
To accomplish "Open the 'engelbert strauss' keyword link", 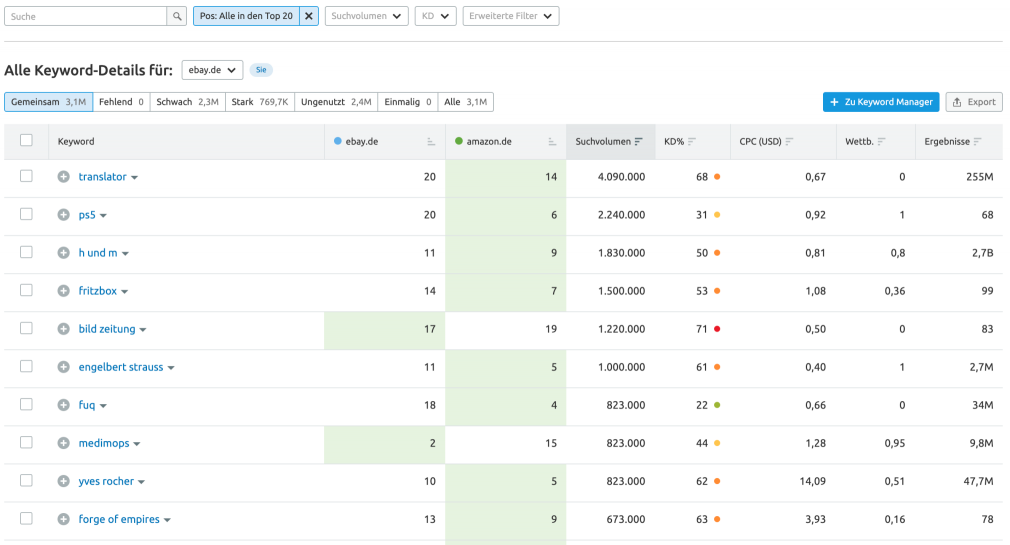I will [x=121, y=367].
